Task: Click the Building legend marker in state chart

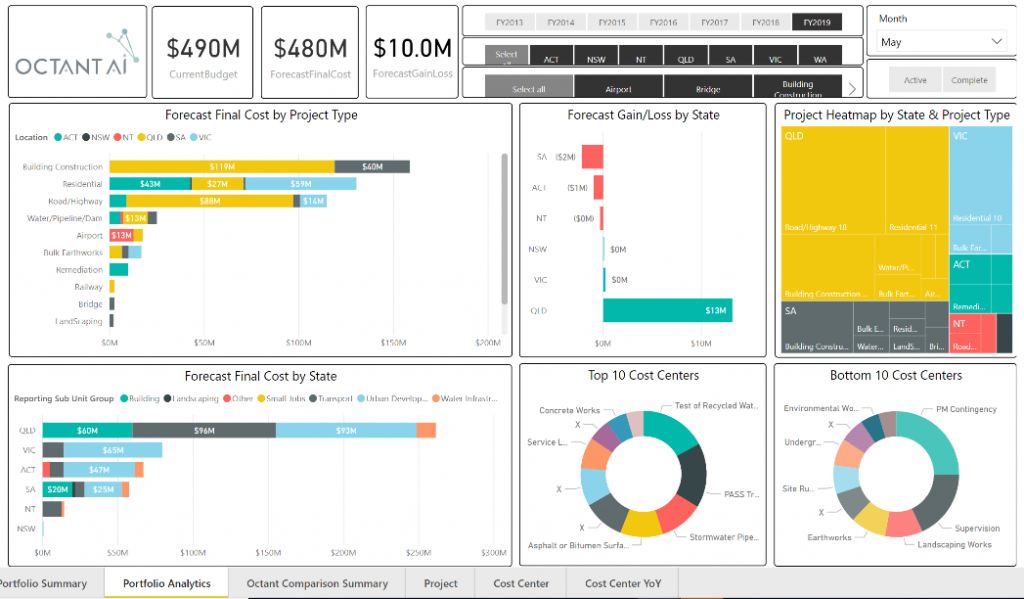Action: pos(123,398)
